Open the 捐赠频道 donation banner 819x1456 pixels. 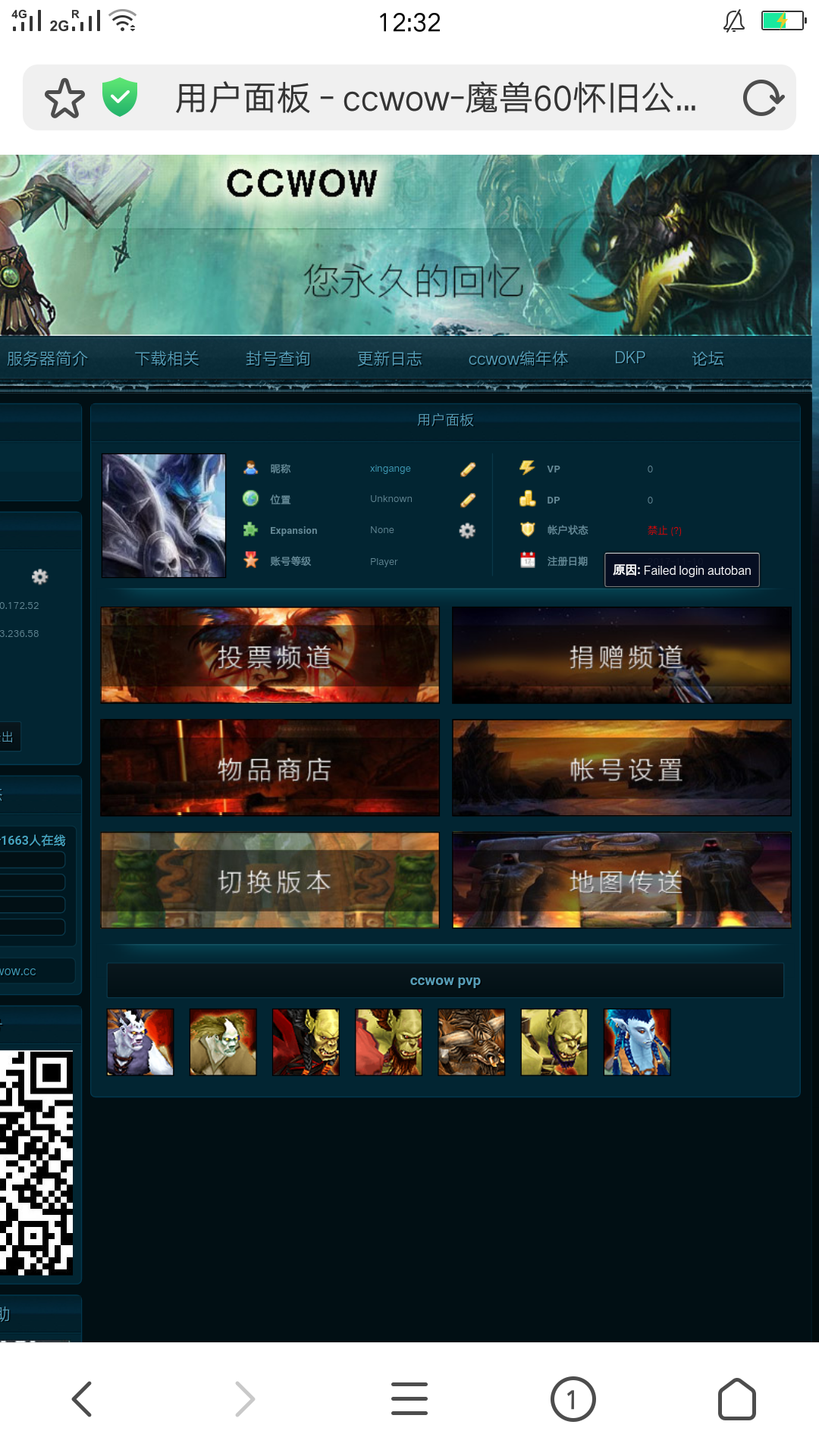[622, 655]
